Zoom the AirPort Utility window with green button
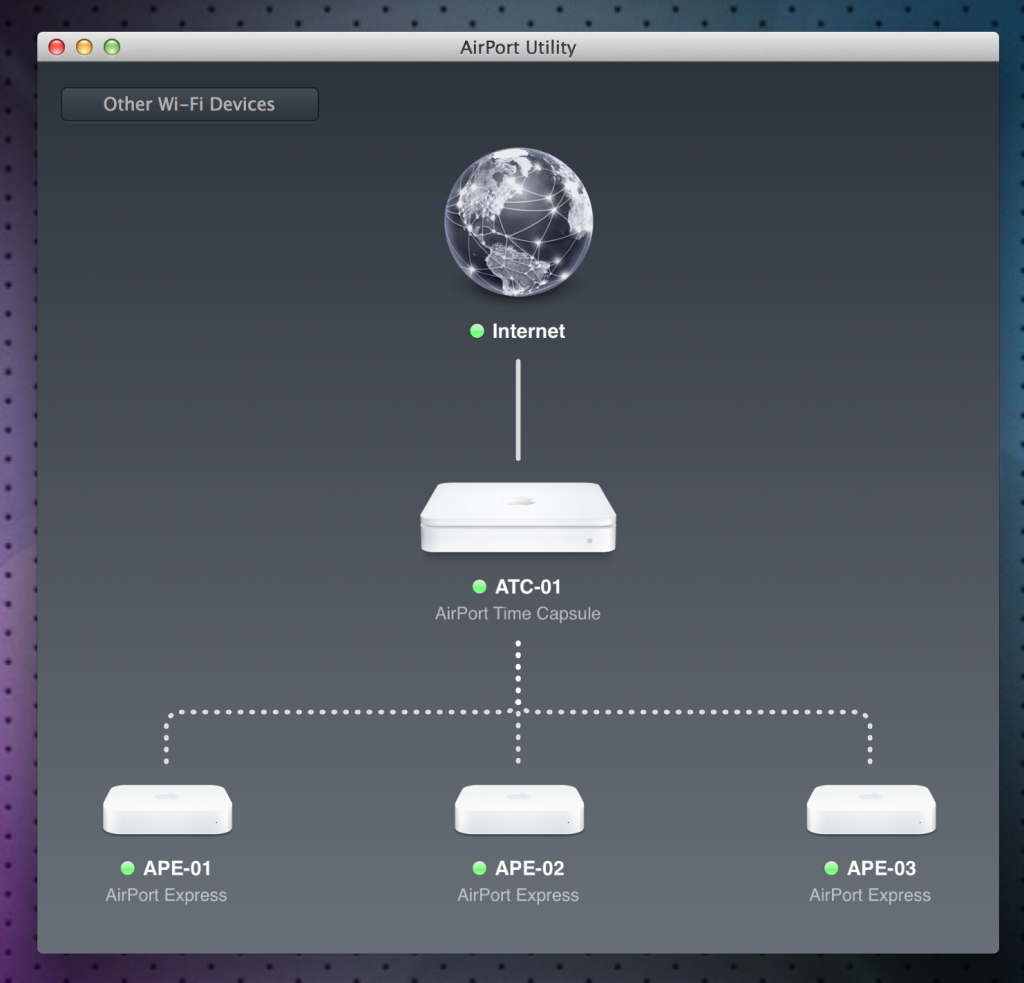The image size is (1024, 983). pyautogui.click(x=112, y=47)
